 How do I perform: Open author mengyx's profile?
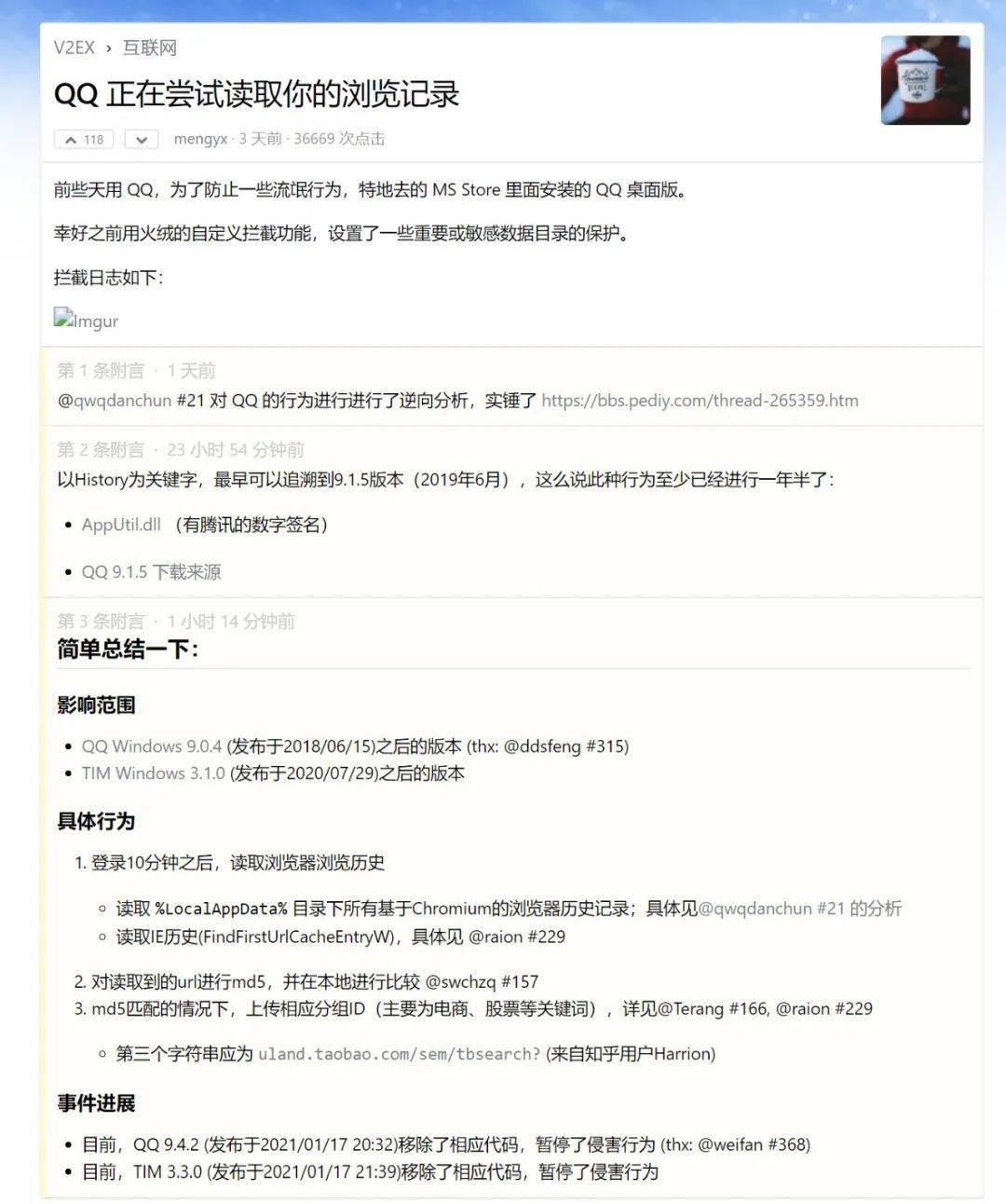[200, 139]
